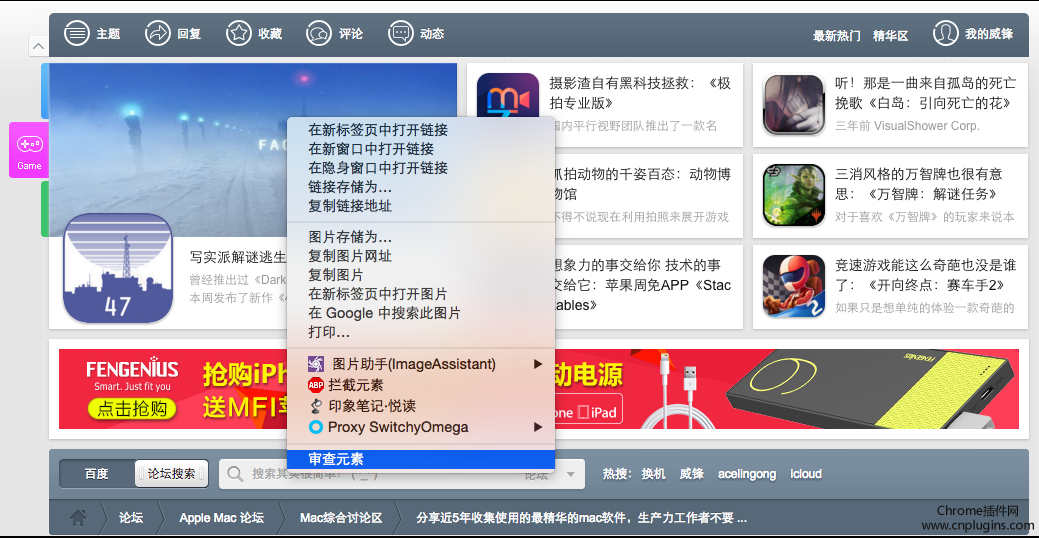Click hot search term 威锋
This screenshot has width=1039, height=538.
pos(691,474)
